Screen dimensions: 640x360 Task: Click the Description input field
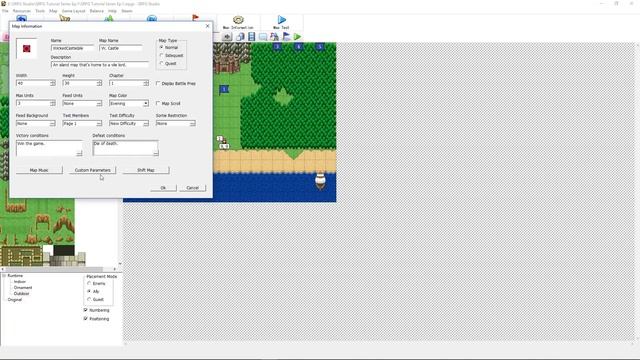[x=100, y=64]
